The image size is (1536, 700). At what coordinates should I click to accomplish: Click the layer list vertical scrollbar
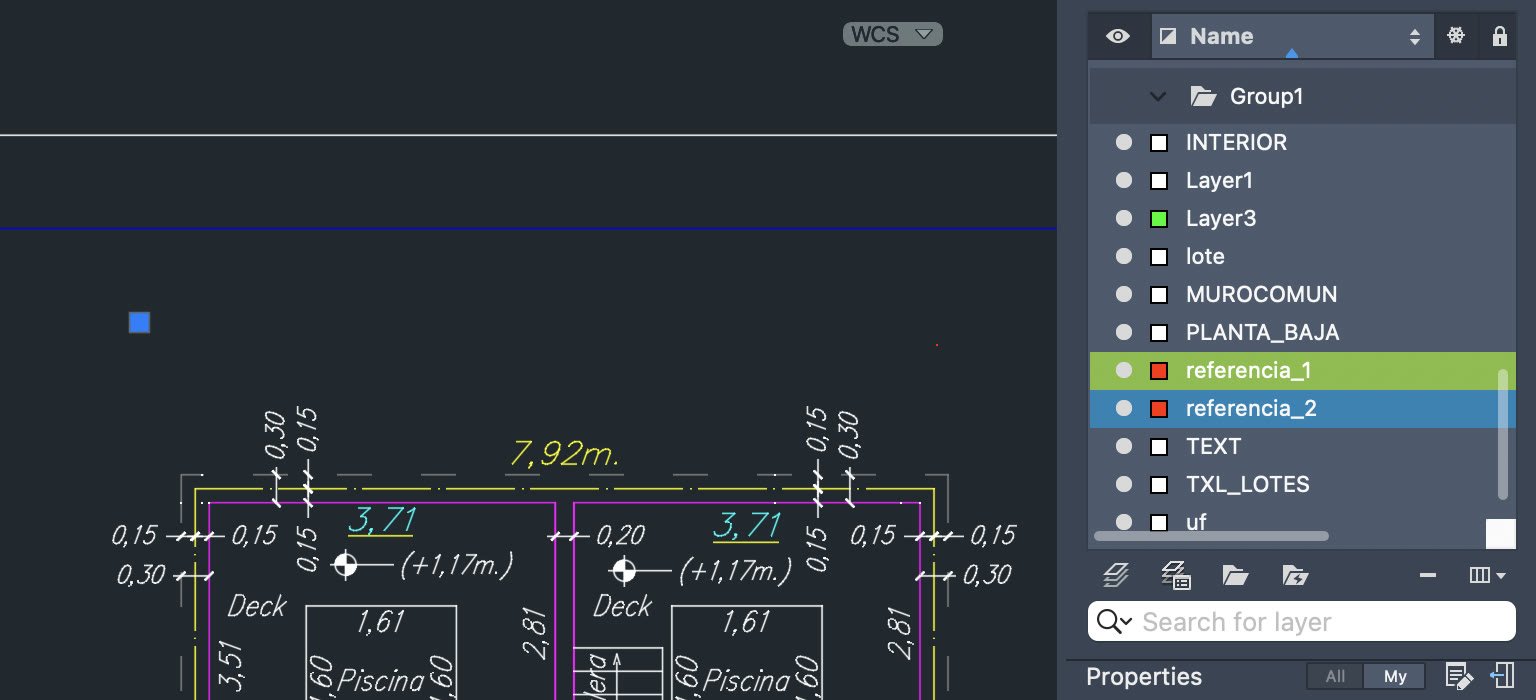tap(1502, 434)
